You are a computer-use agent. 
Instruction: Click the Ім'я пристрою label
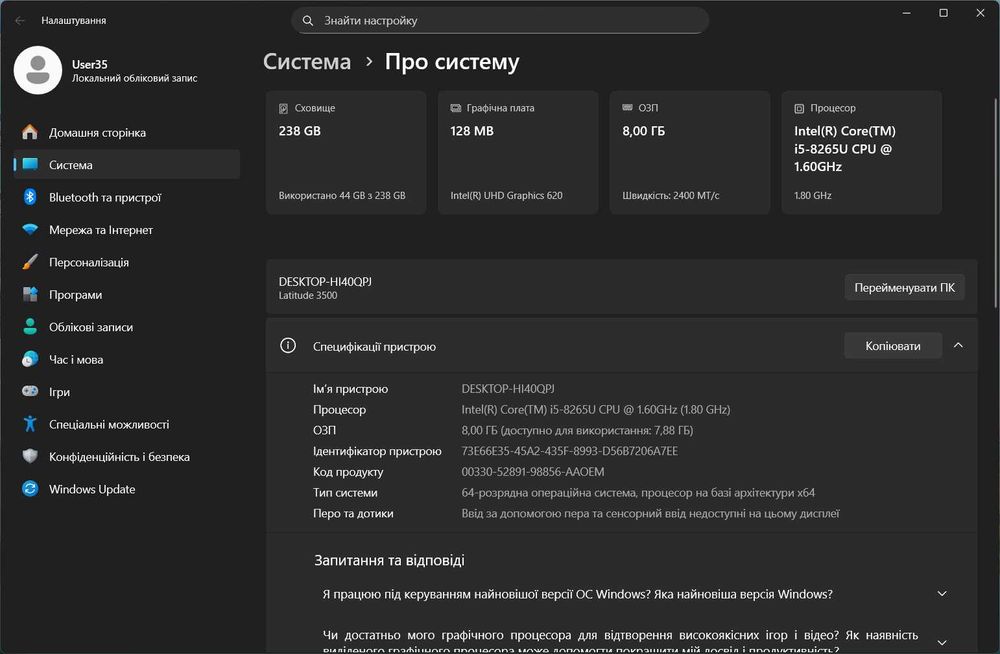point(350,389)
